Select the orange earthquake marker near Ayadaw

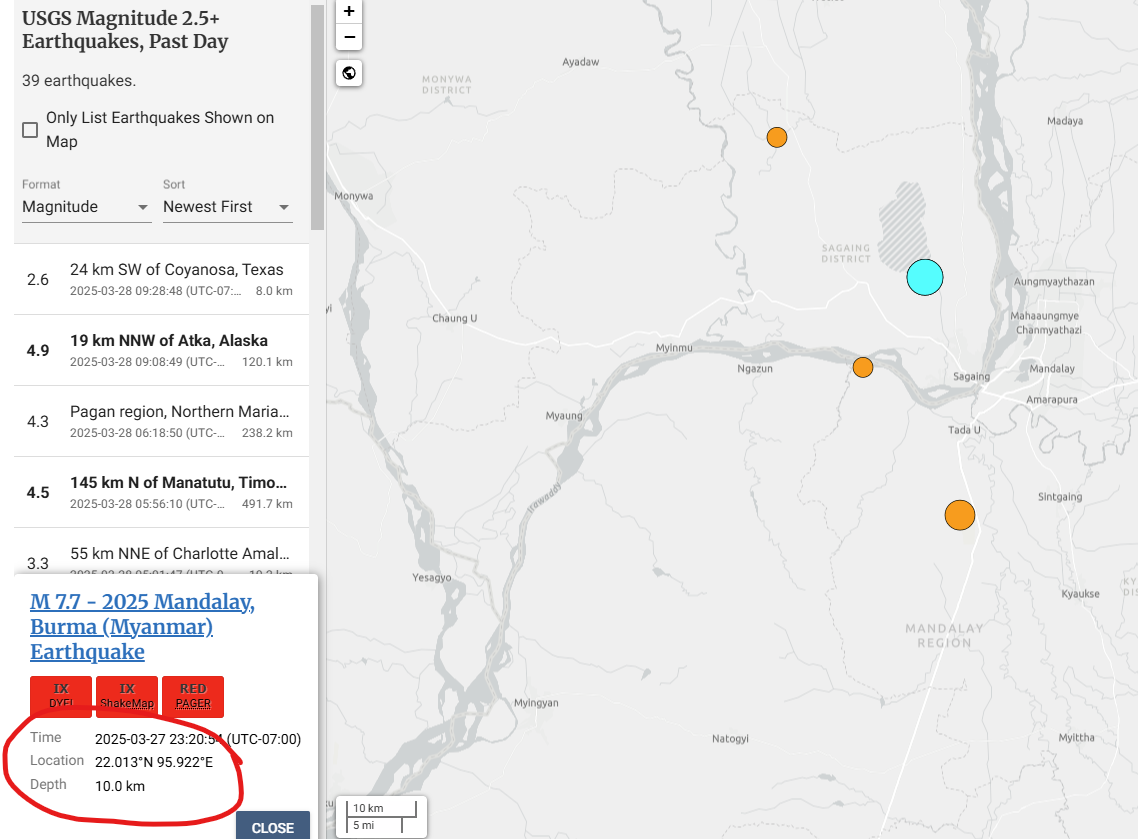(777, 137)
